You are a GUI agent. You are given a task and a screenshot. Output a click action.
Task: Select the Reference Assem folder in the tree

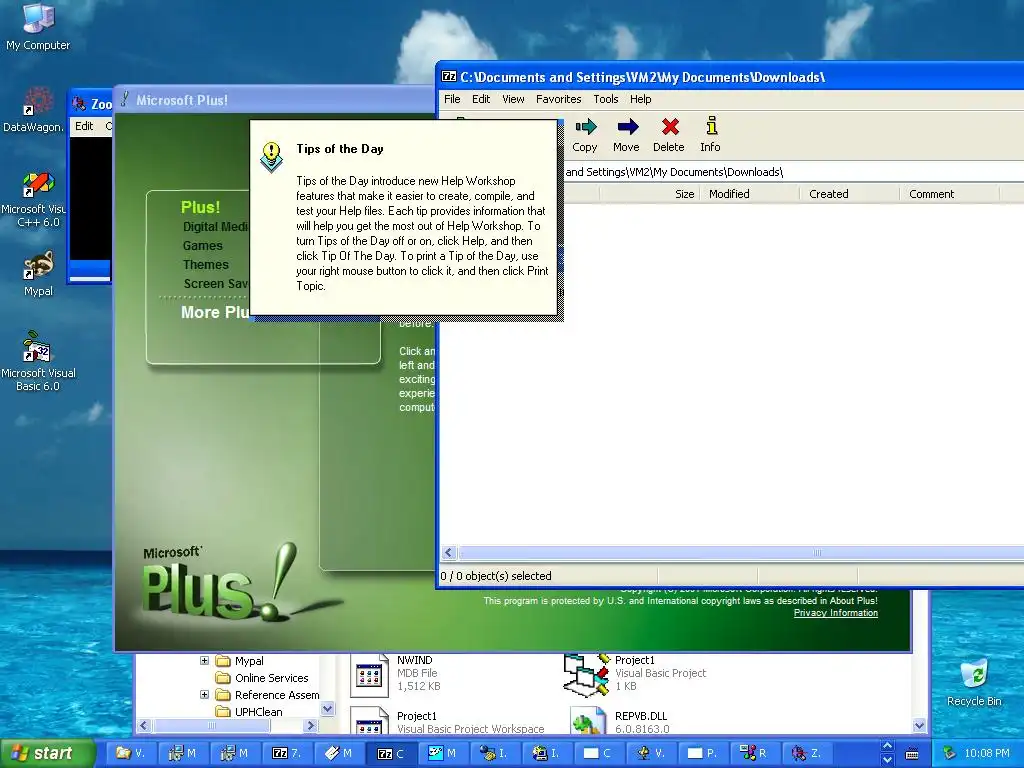[x=268, y=695]
